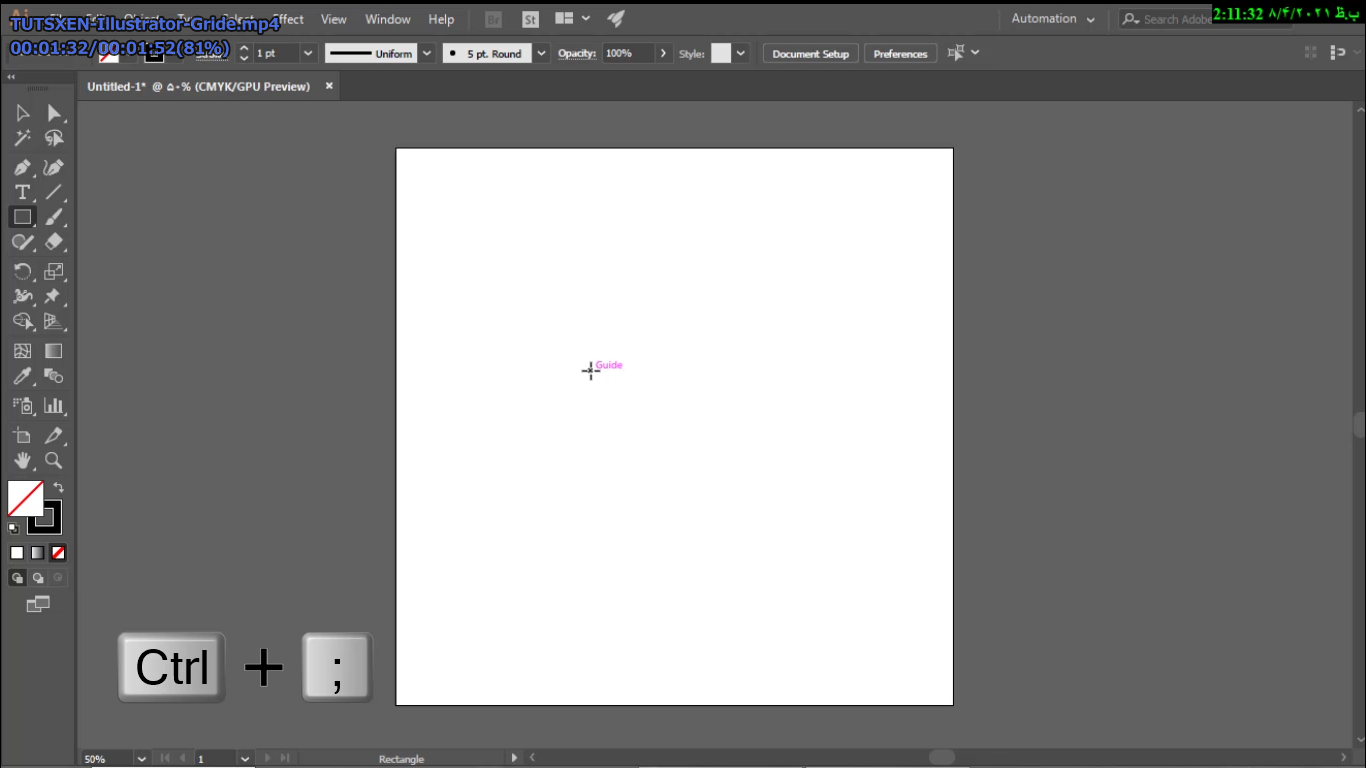Select the Eraser tool

click(x=54, y=242)
